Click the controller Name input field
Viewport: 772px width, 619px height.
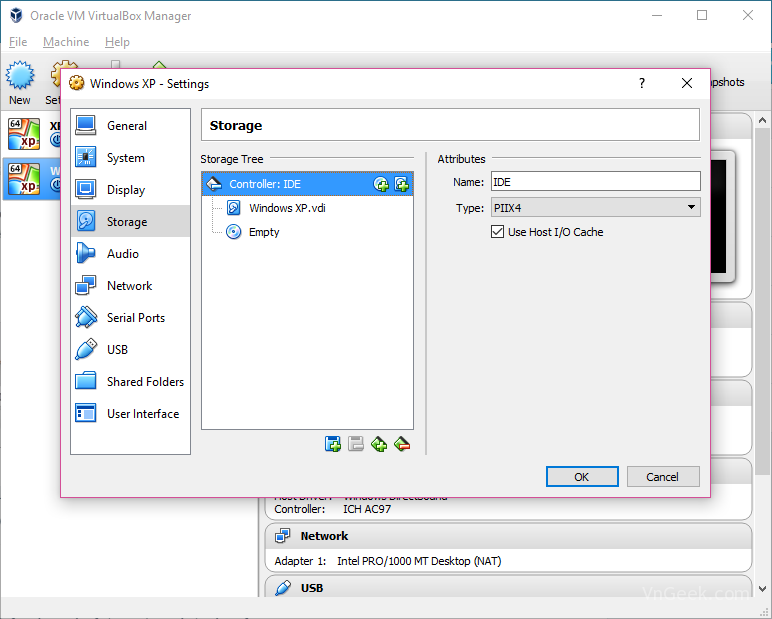pos(595,181)
